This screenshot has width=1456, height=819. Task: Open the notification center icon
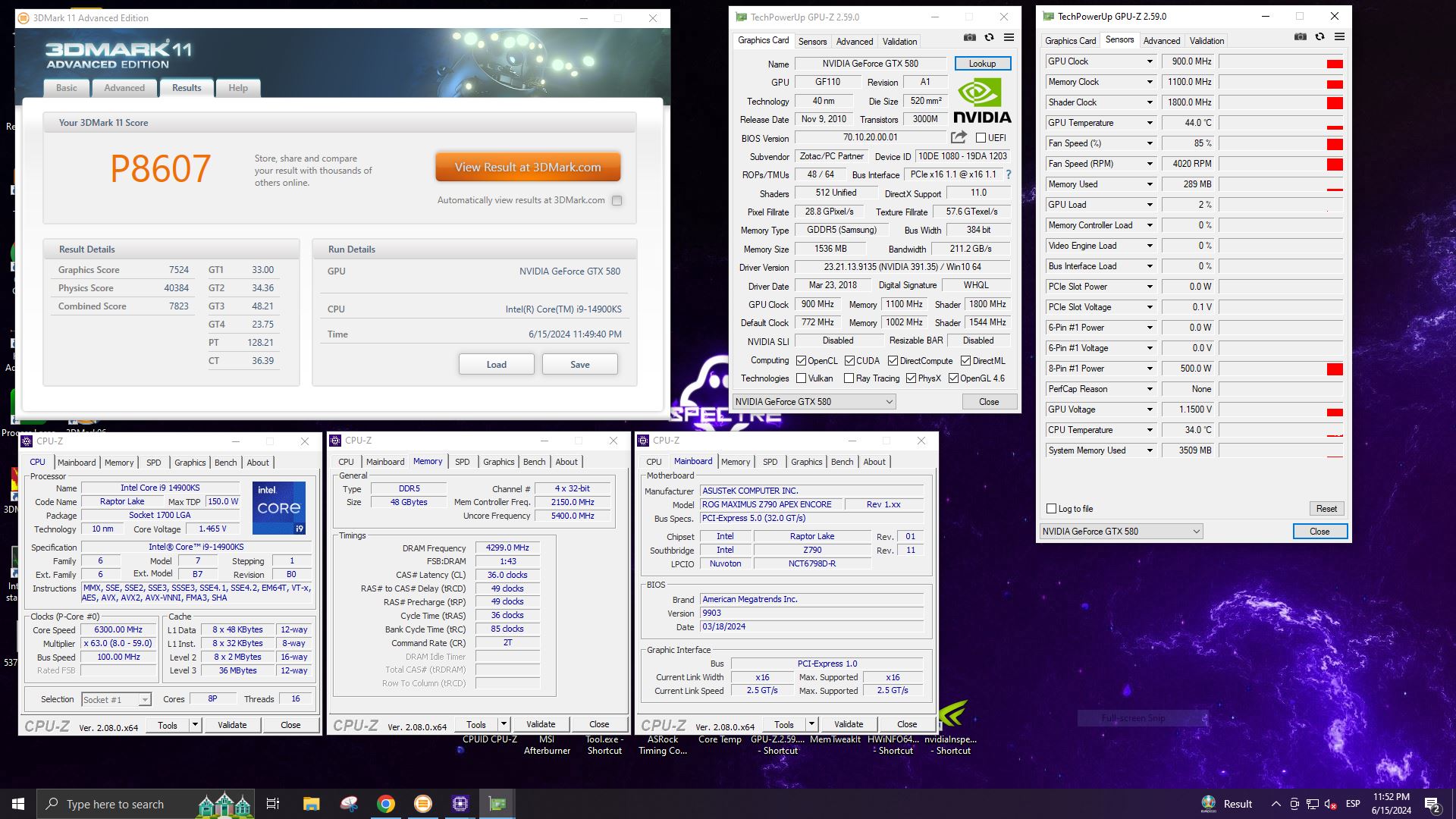click(1432, 804)
